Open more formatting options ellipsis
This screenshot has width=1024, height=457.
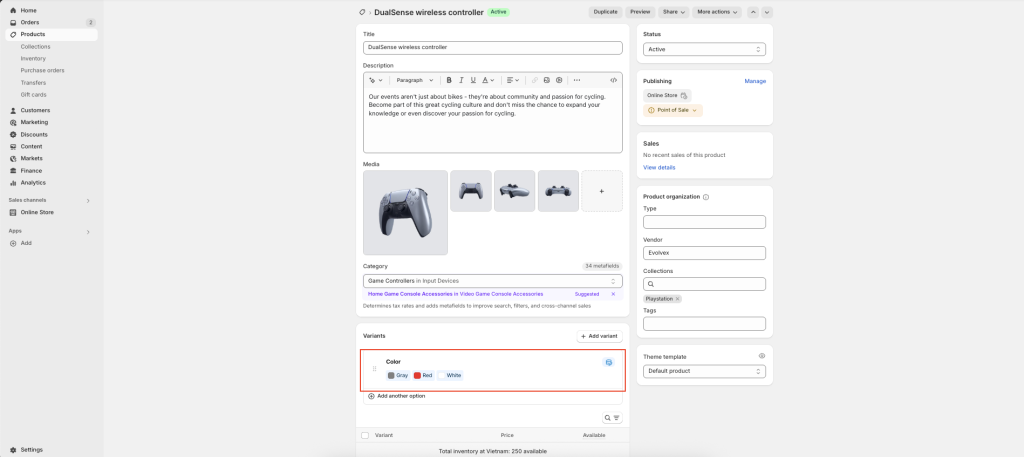pyautogui.click(x=577, y=80)
